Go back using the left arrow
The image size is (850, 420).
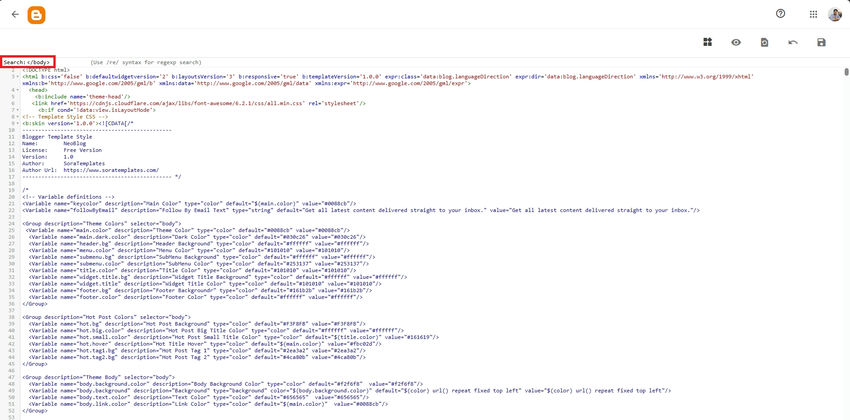coord(15,14)
